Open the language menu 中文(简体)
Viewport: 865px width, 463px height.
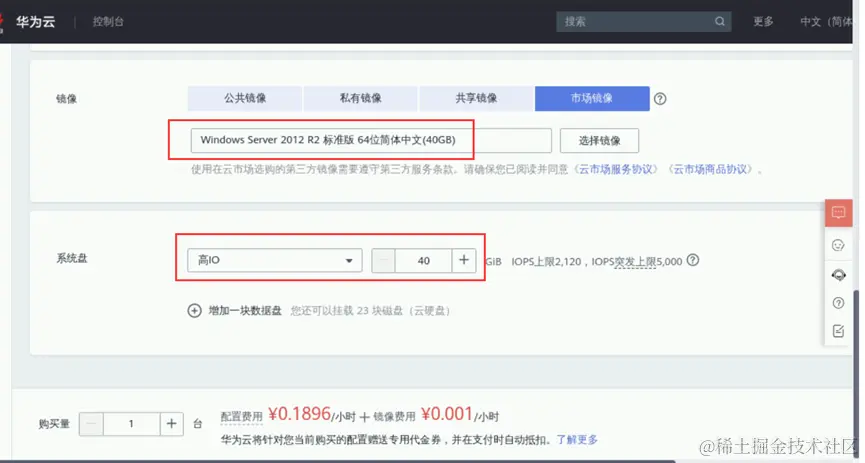coord(826,22)
